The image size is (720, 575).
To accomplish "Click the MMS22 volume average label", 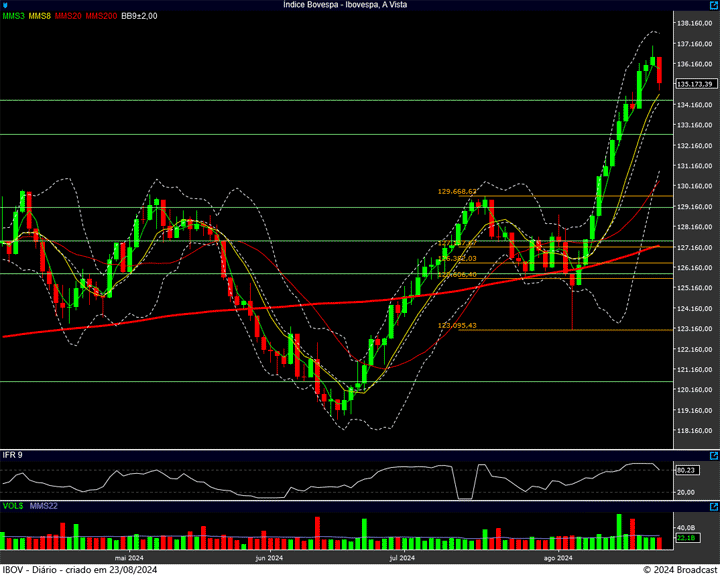I will click(44, 506).
